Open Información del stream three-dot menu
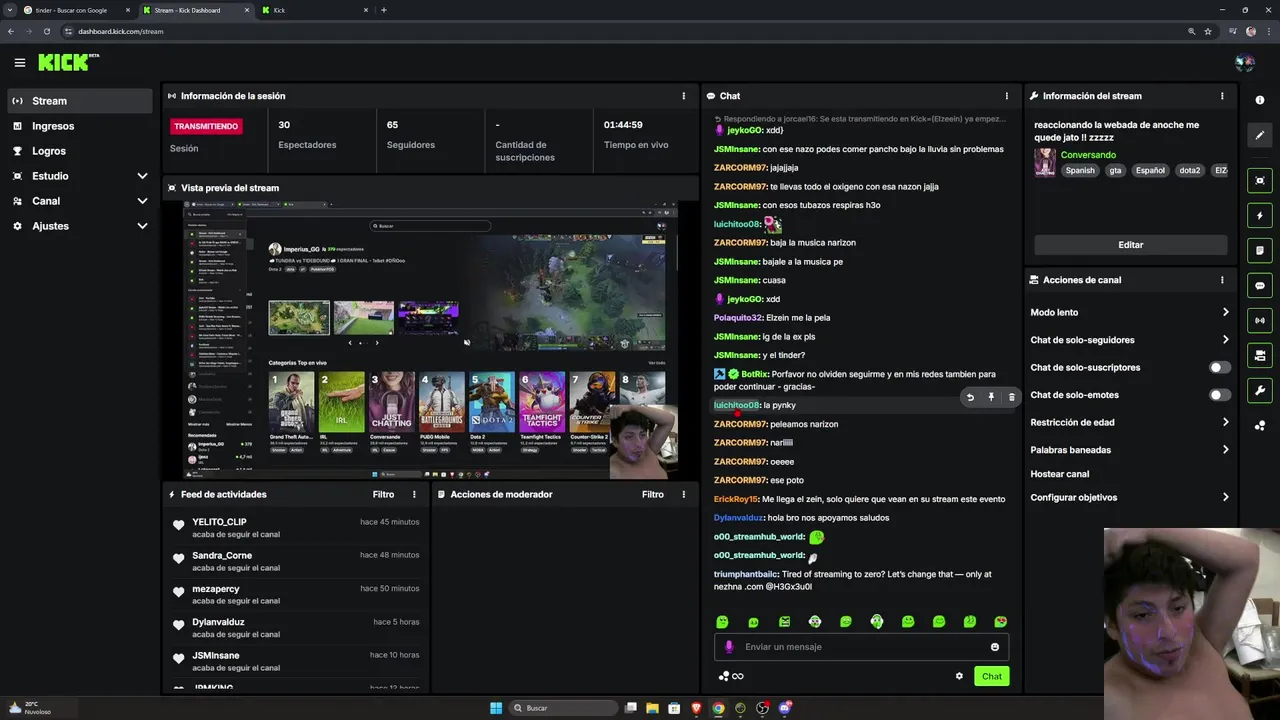The height and width of the screenshot is (720, 1280). pos(1222,96)
